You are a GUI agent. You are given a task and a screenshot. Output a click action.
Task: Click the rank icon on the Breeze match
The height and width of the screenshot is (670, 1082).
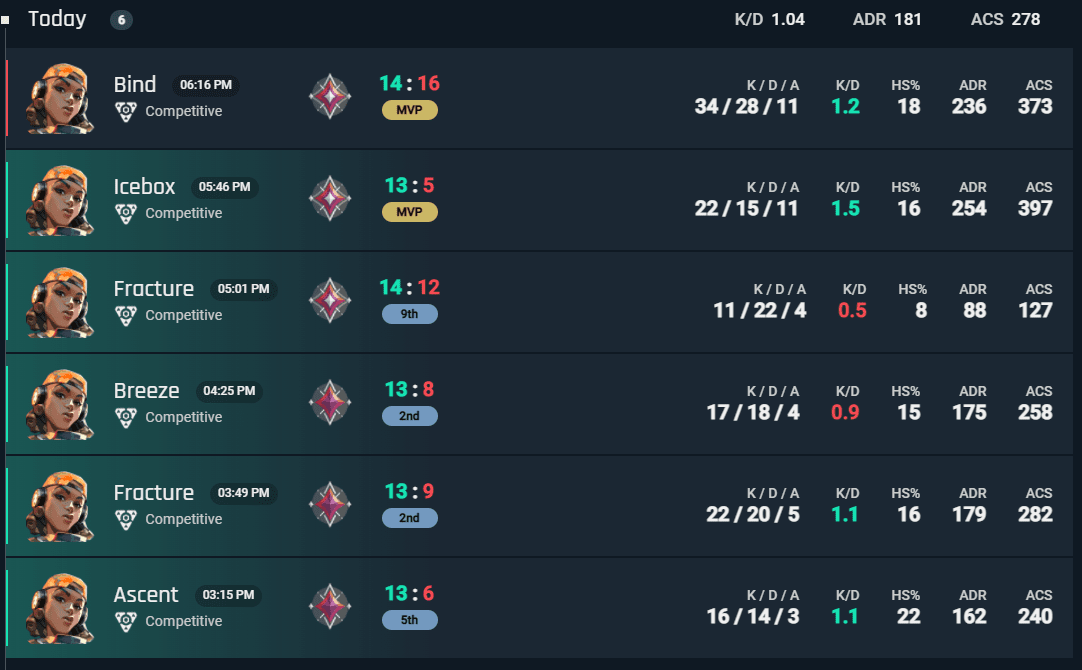point(330,402)
